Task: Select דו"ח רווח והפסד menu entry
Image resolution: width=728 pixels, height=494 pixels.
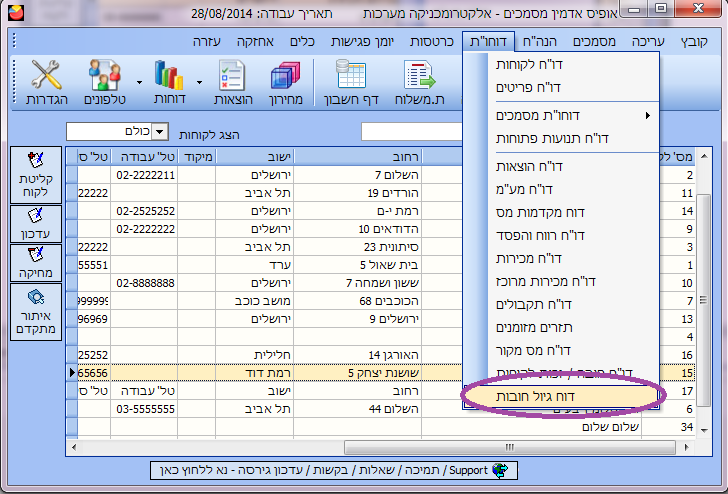Action: click(562, 235)
